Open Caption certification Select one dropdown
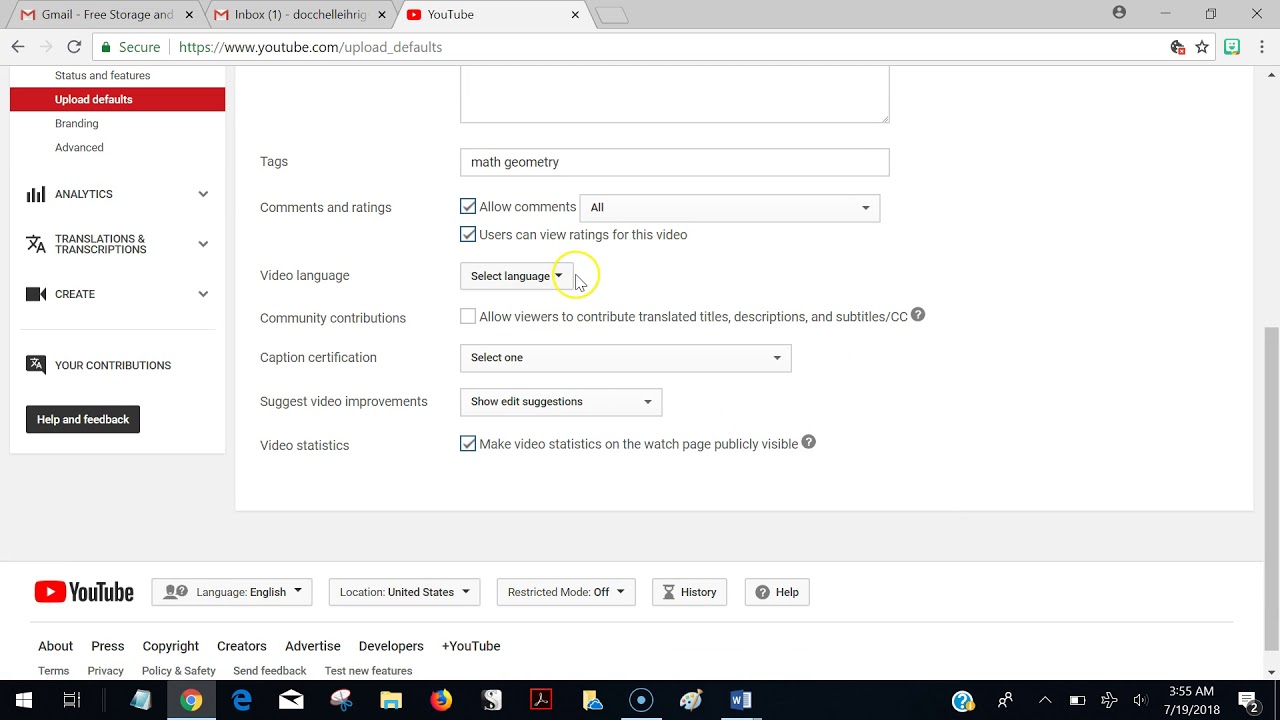 (x=625, y=358)
